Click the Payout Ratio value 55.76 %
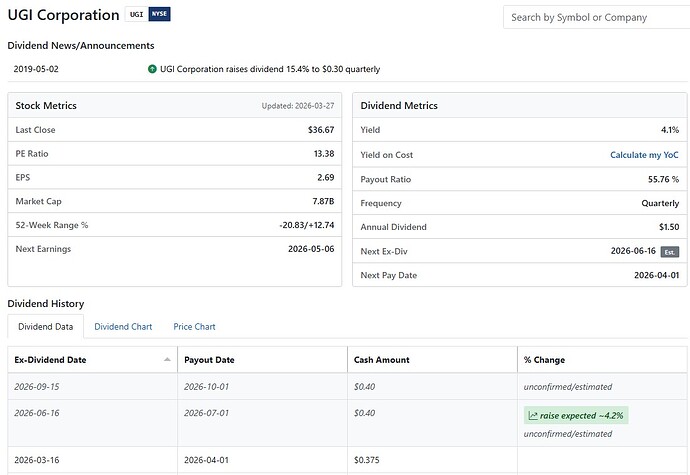The height and width of the screenshot is (475, 690). 663,179
